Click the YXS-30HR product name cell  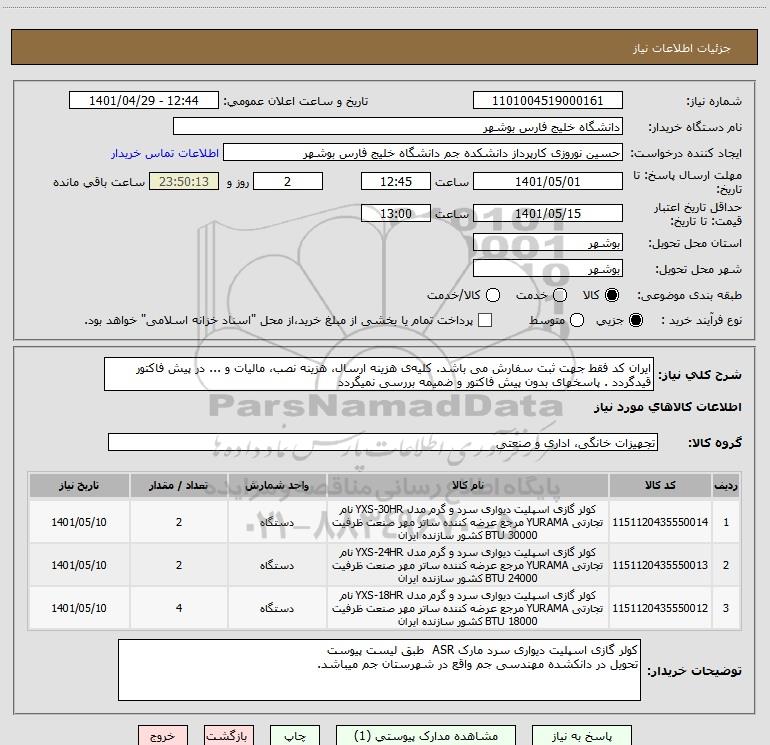tap(468, 522)
